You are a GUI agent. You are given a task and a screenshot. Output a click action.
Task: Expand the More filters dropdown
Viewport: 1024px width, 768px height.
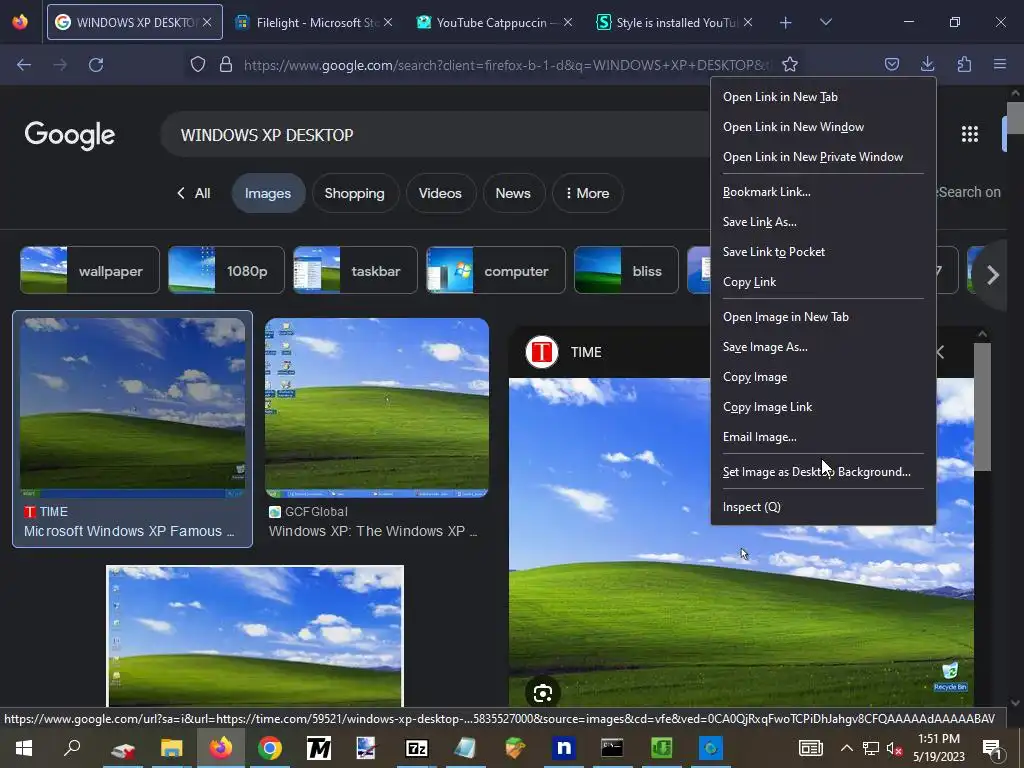pos(587,193)
